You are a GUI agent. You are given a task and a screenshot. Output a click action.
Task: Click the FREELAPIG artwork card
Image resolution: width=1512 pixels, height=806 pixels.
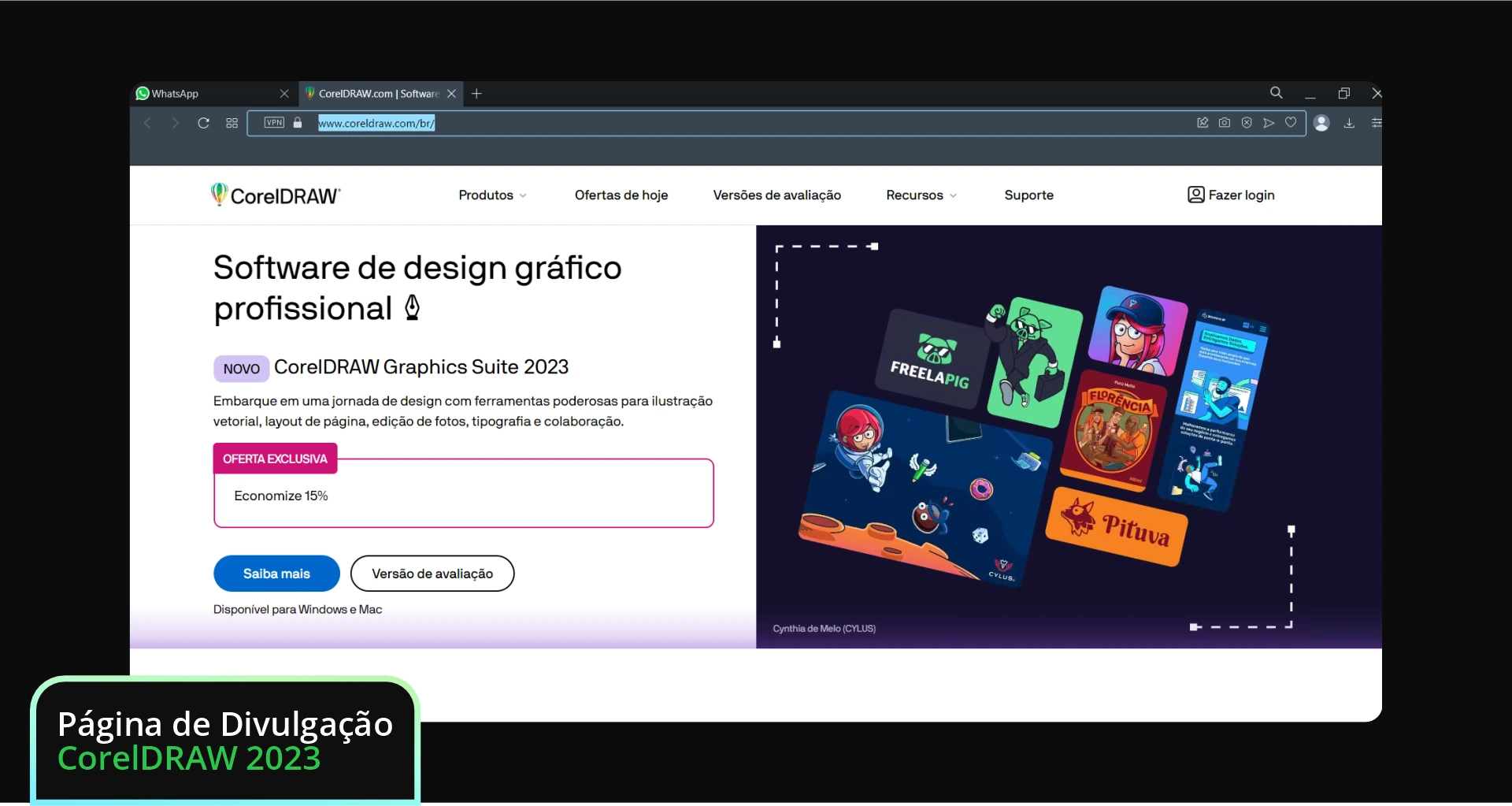click(x=932, y=358)
